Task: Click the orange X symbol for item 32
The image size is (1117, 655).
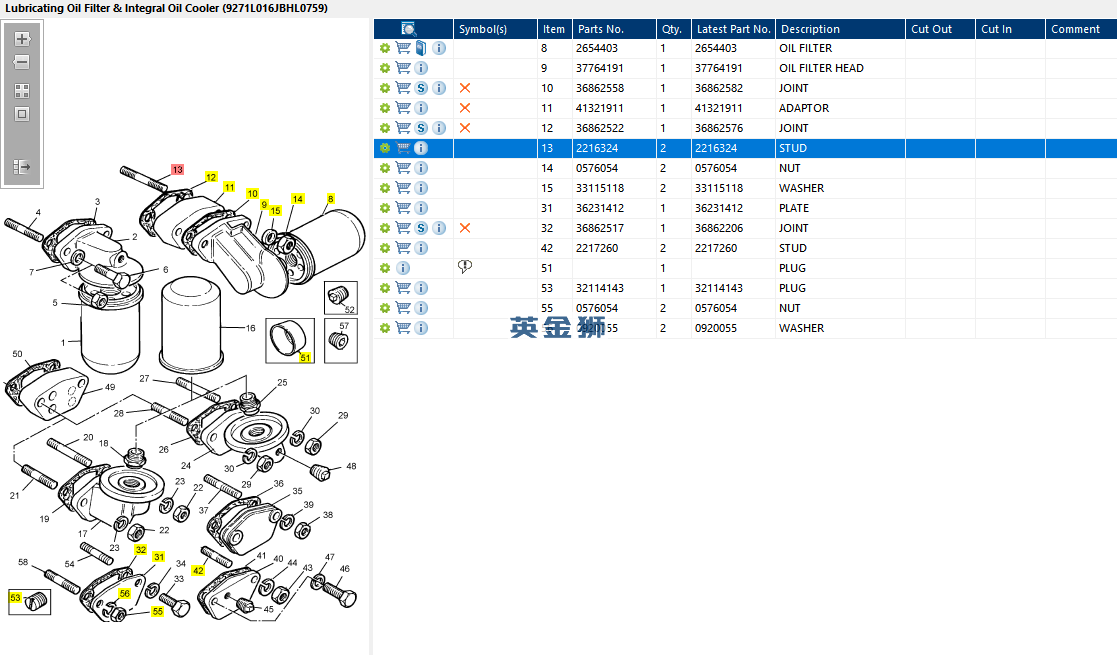Action: coord(464,227)
